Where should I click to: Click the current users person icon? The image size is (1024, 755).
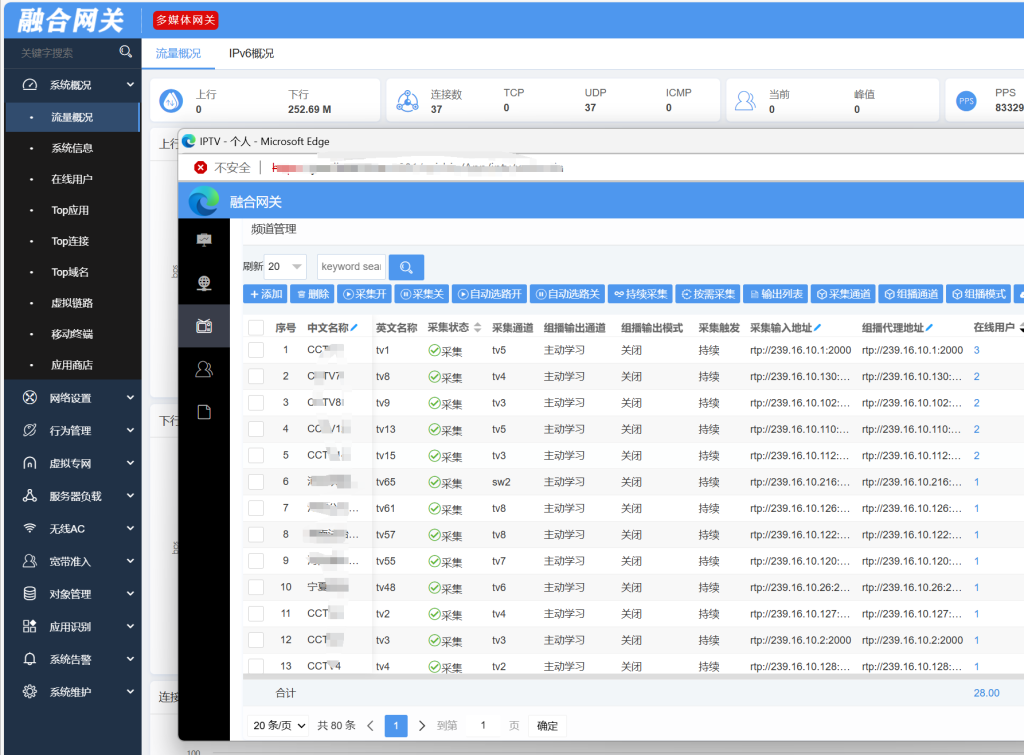745,101
